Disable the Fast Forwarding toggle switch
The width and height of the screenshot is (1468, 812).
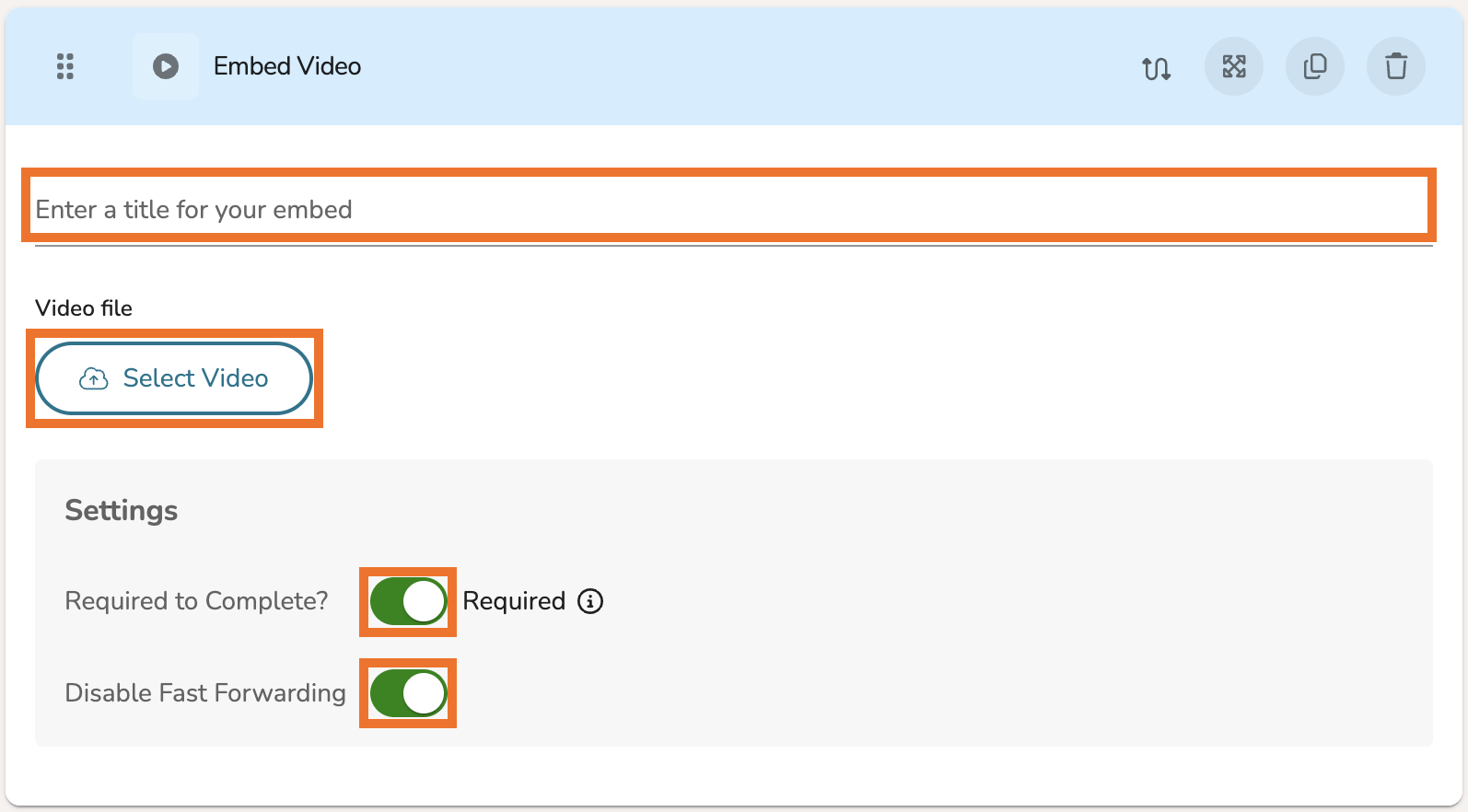tap(408, 693)
